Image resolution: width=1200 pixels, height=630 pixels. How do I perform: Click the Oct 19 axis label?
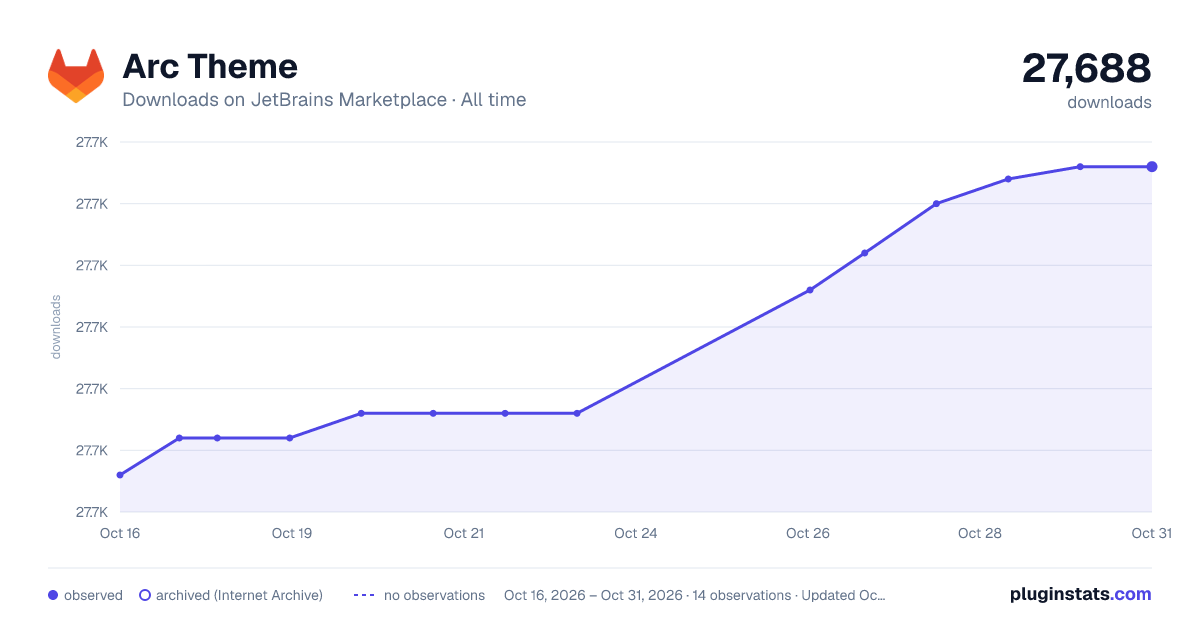coord(292,533)
